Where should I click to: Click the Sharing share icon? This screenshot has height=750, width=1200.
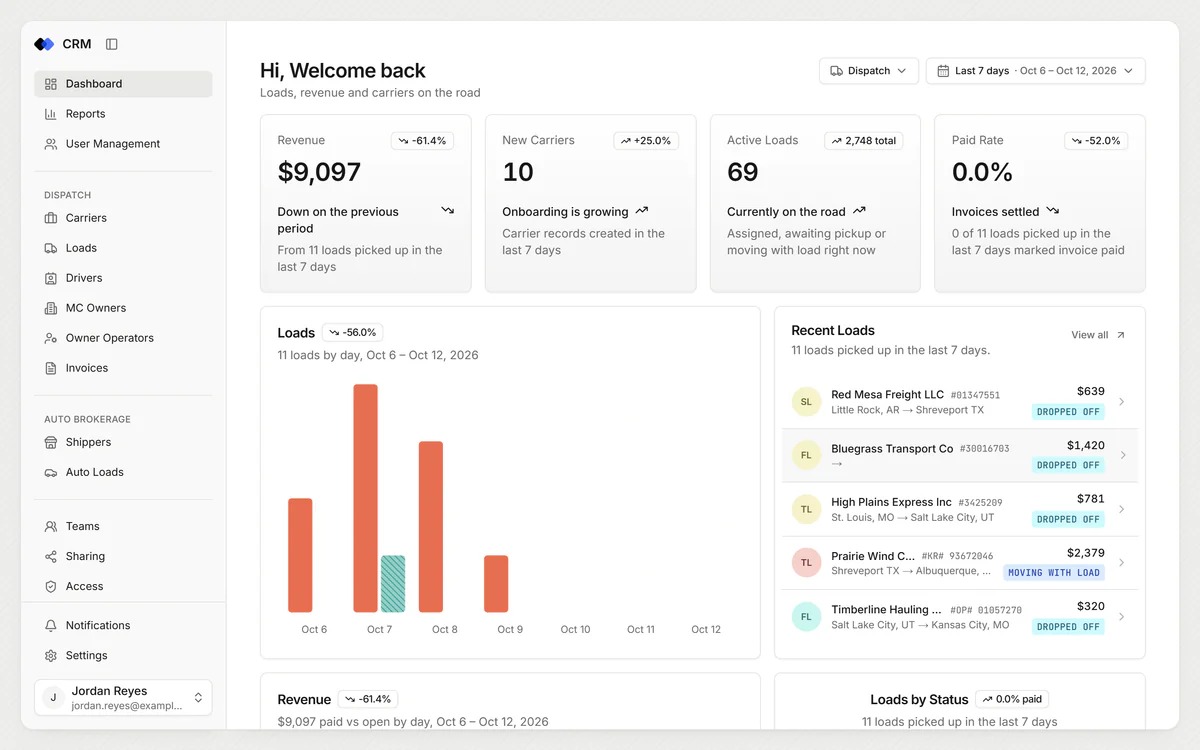(x=51, y=556)
